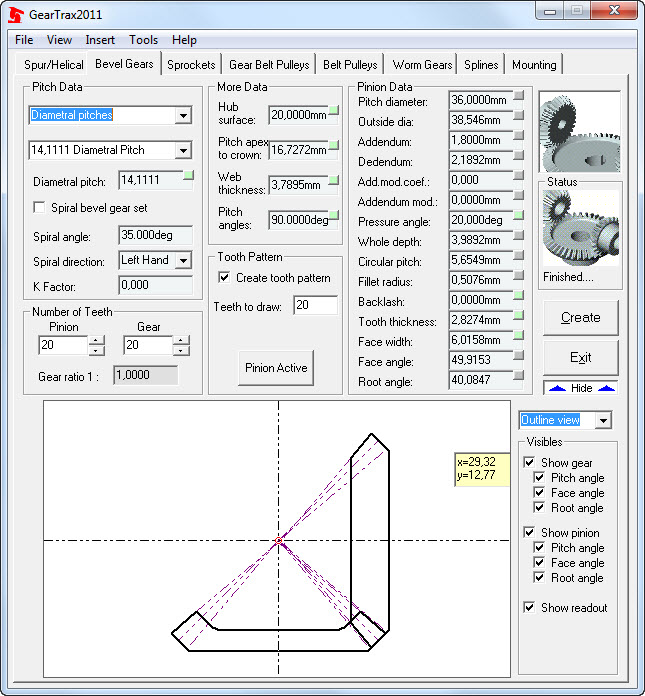Click the Teeth to draw input field

point(315,305)
